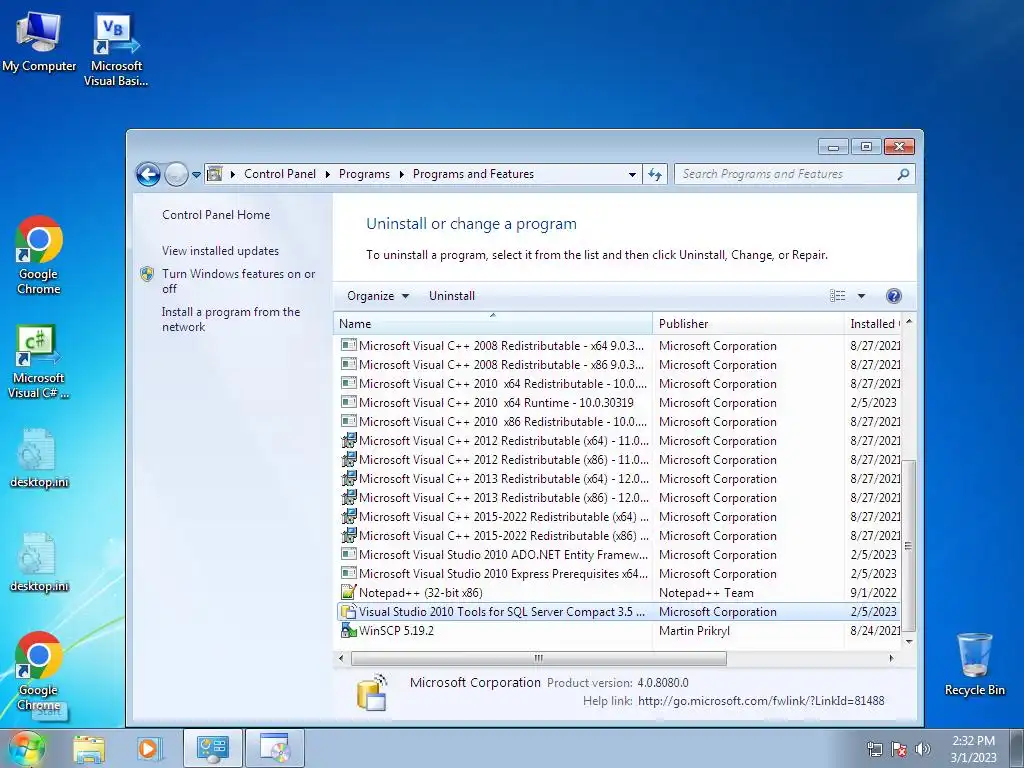Click Notepad++ Team publisher cell
The width and height of the screenshot is (1024, 768).
click(706, 592)
